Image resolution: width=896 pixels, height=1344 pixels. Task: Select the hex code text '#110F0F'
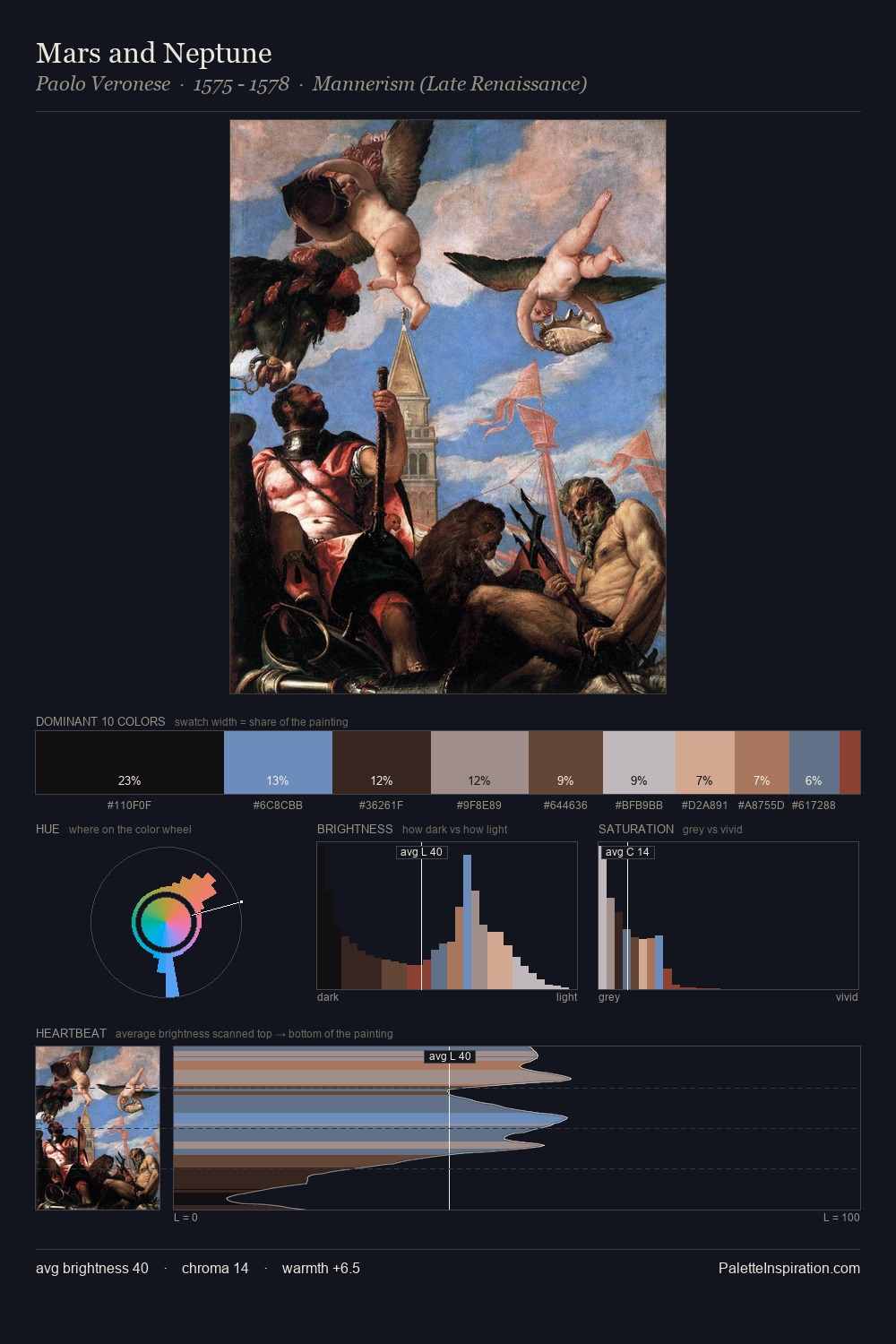click(x=130, y=805)
